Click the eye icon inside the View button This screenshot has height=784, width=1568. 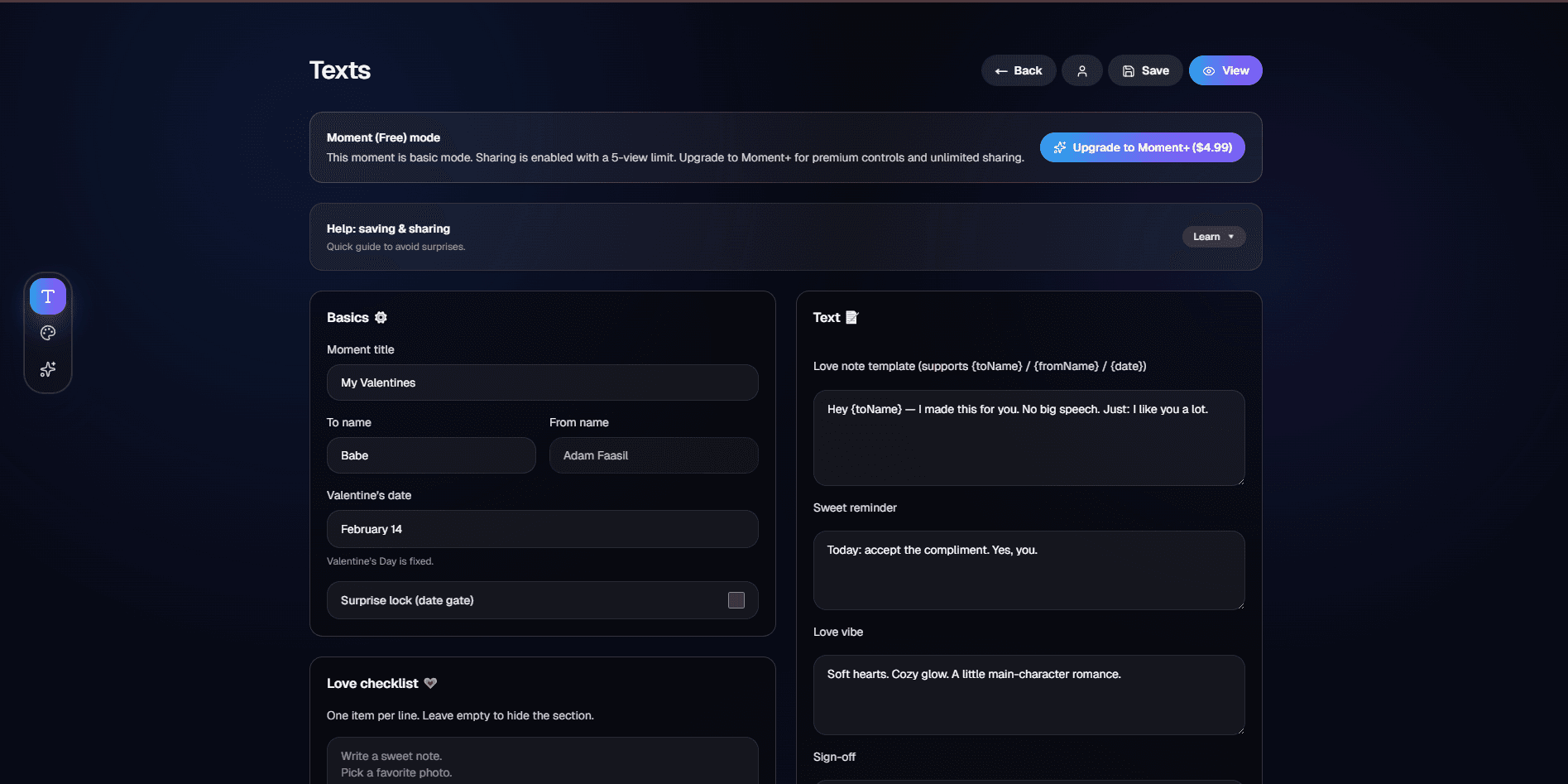pos(1209,70)
